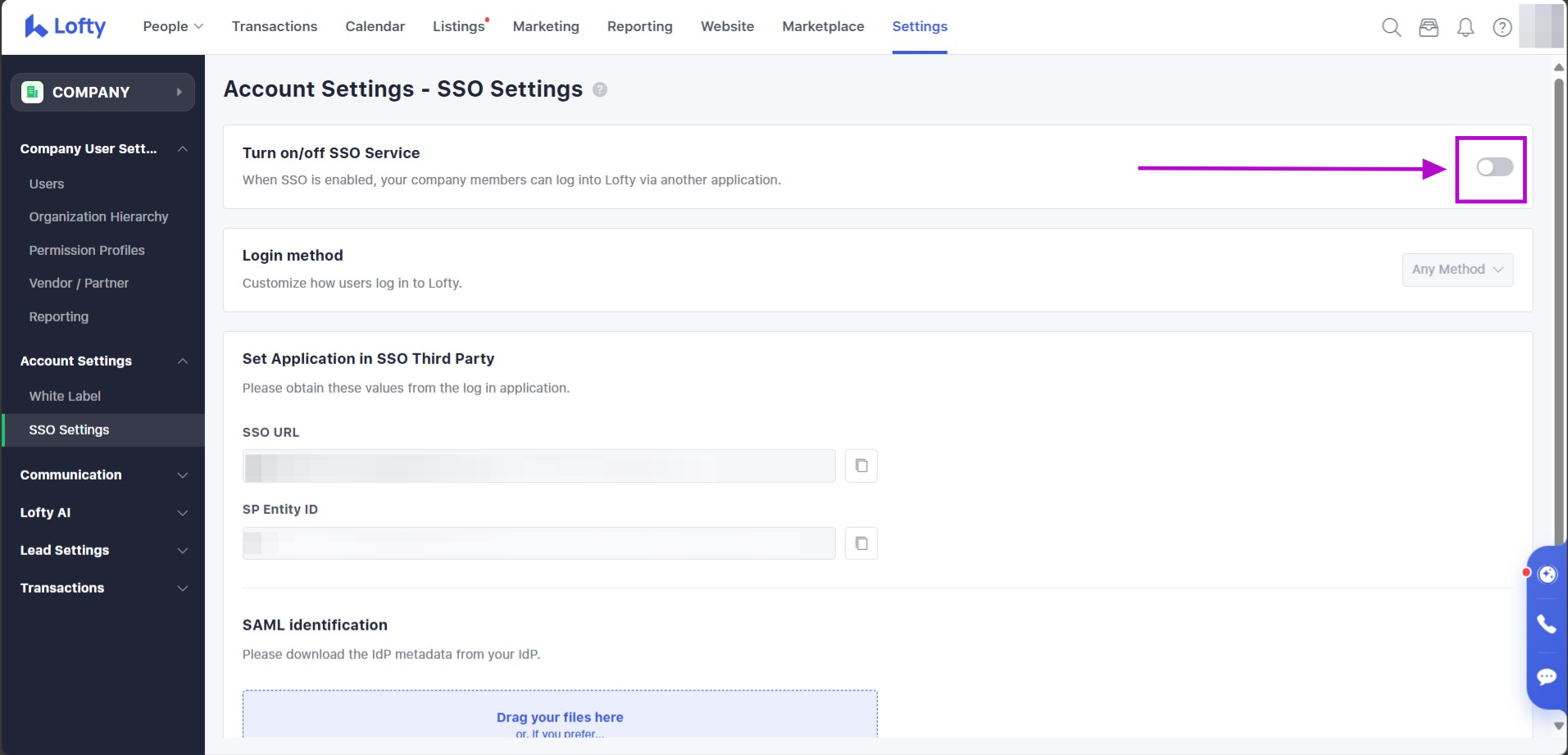Viewport: 1568px width, 755px height.
Task: Copy the SP Entity ID value
Action: coord(861,544)
